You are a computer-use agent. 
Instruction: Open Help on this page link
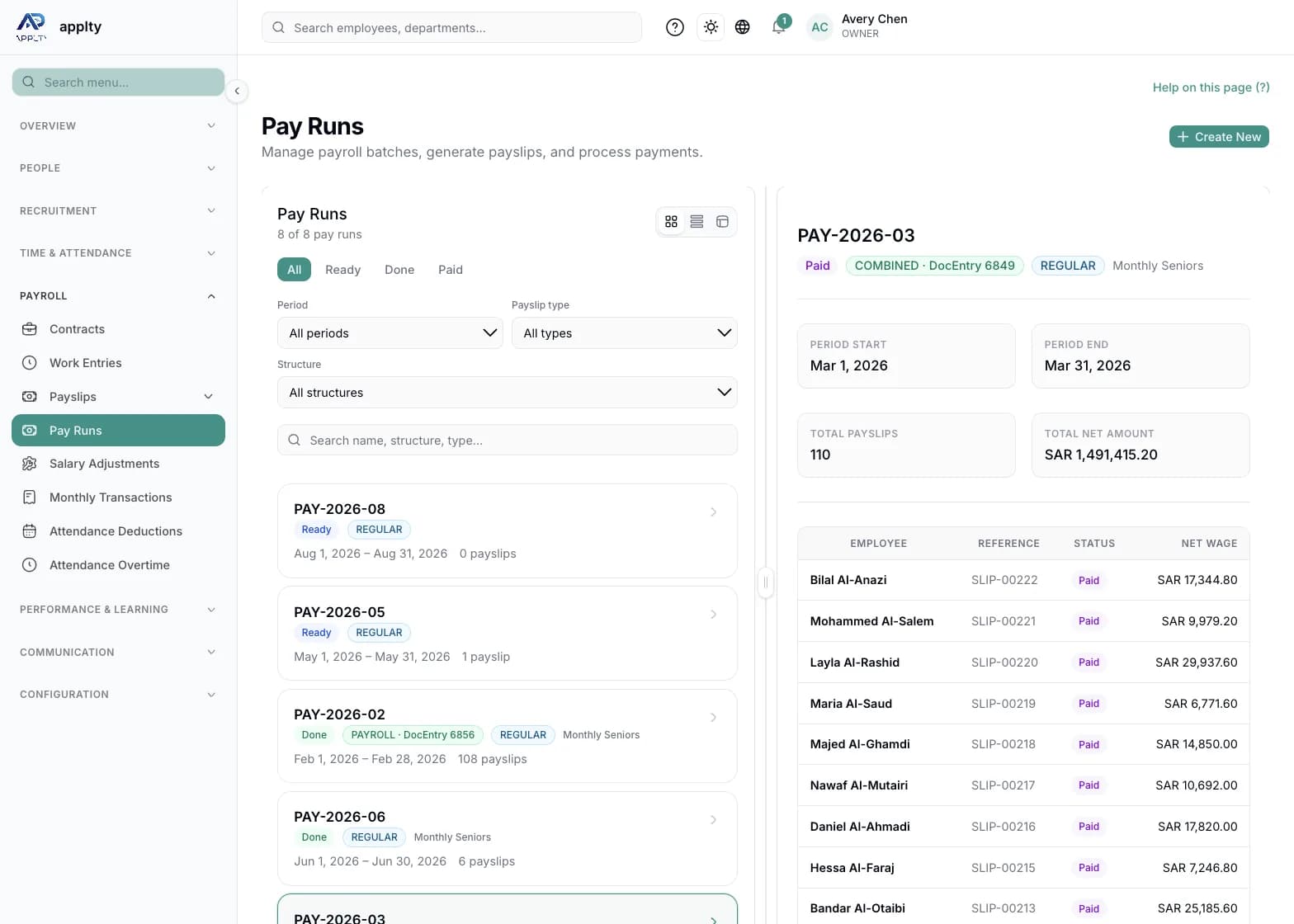pyautogui.click(x=1211, y=87)
